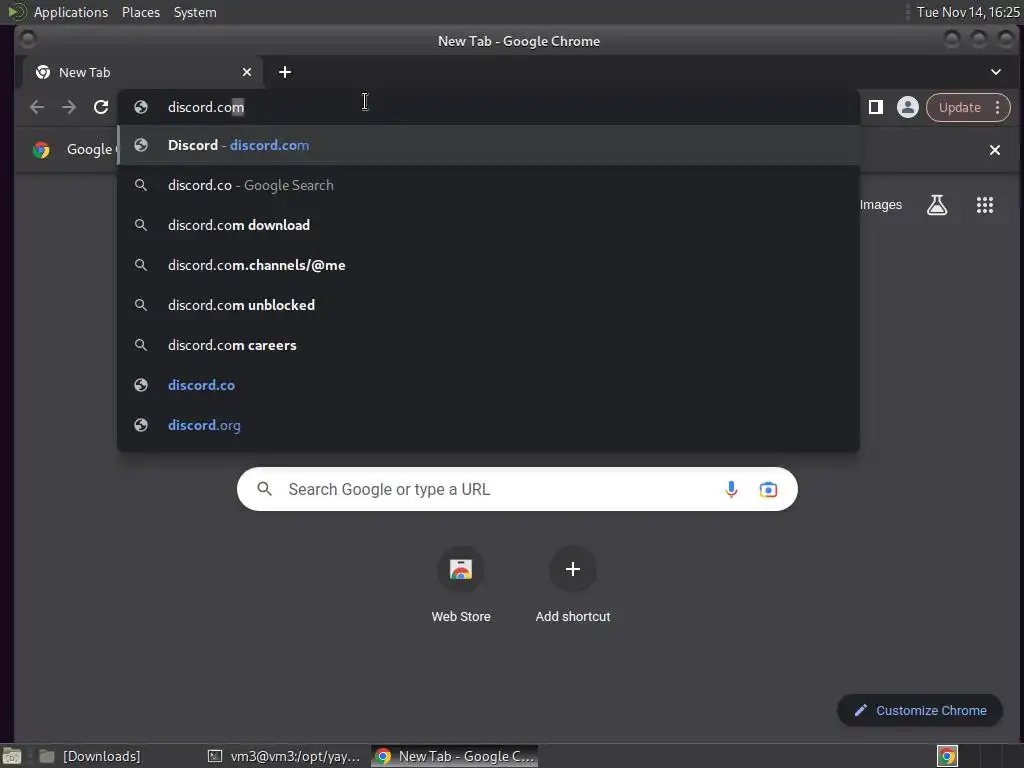This screenshot has height=768, width=1024.
Task: Switch to the Downloads taskbar window
Action: tap(90, 756)
